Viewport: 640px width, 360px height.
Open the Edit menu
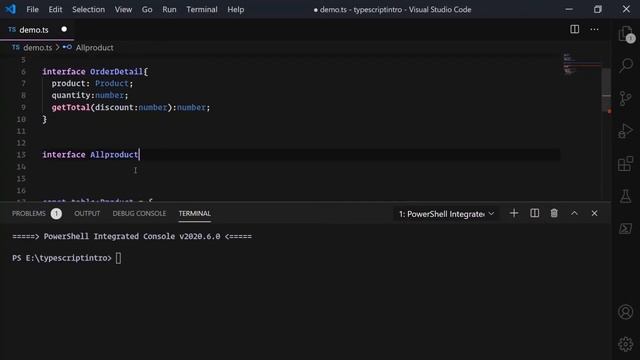55,9
